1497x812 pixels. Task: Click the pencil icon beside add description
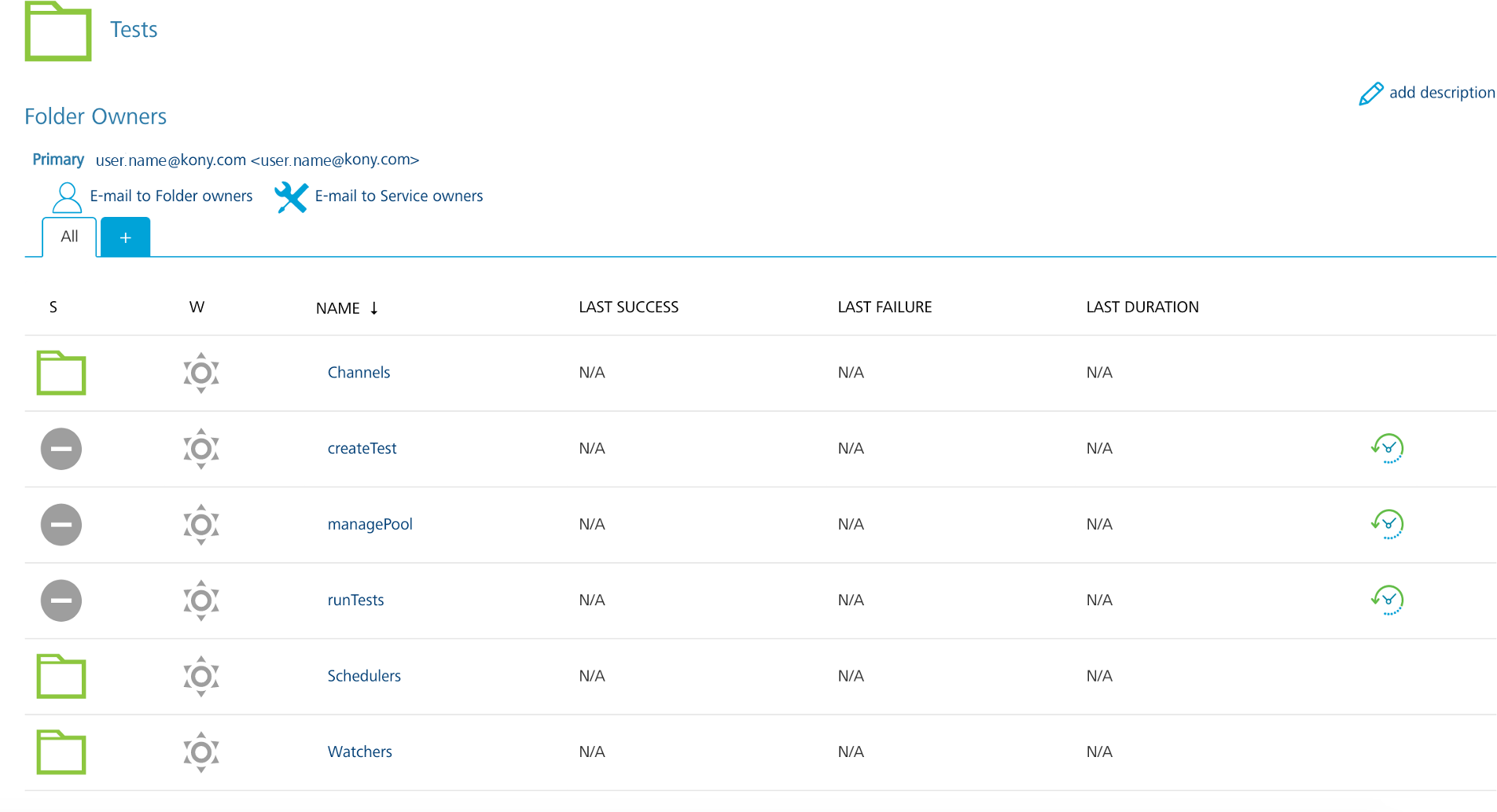pyautogui.click(x=1370, y=94)
